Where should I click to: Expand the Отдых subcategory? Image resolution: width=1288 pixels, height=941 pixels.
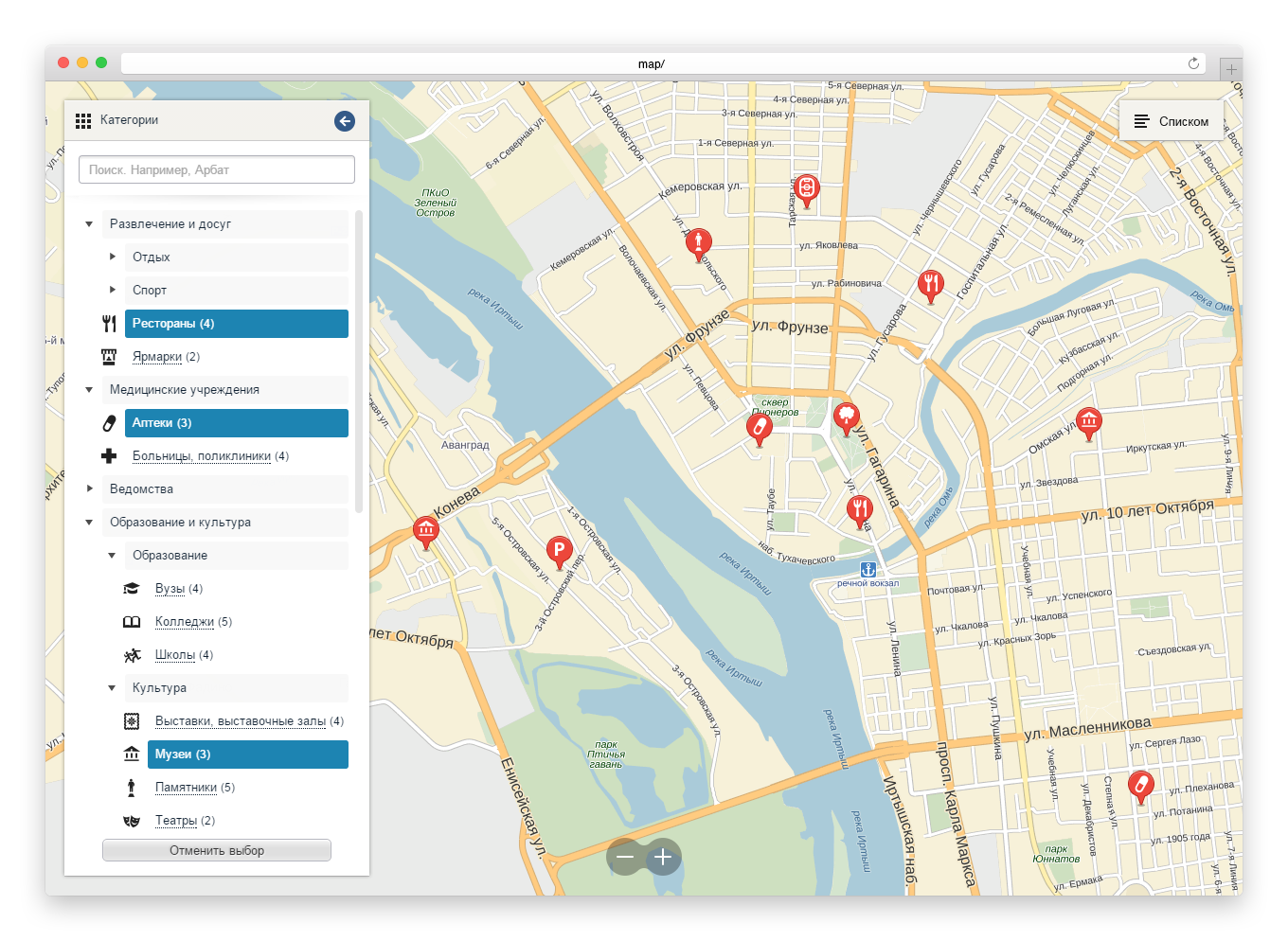(112, 257)
